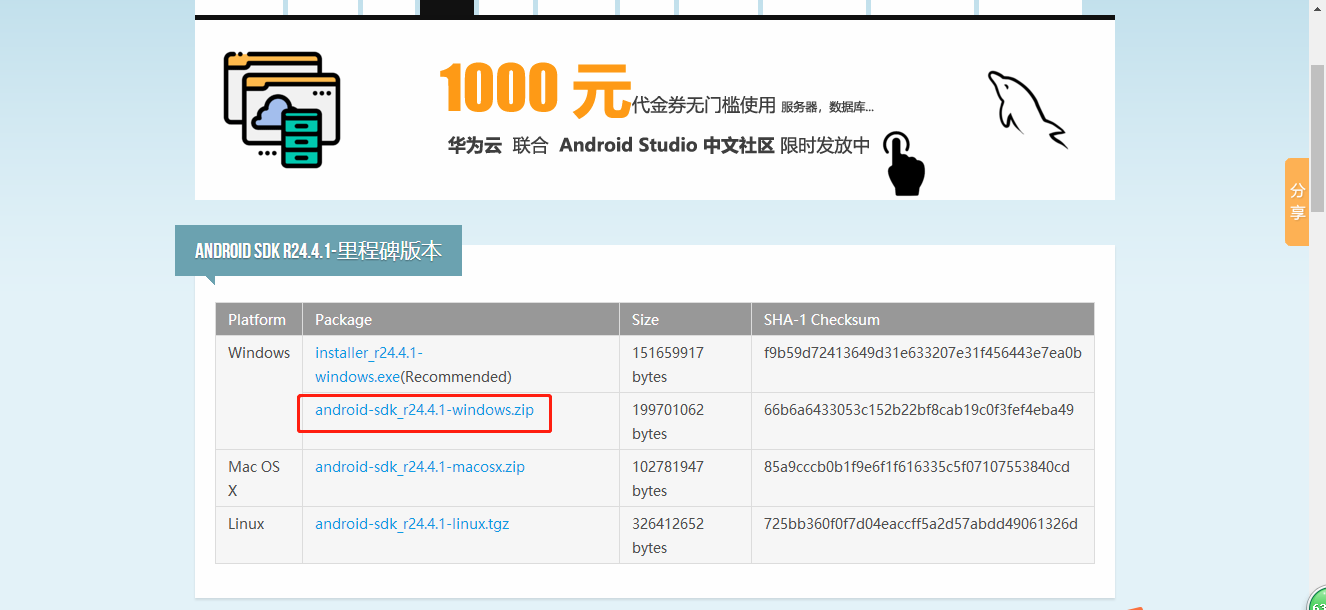The width and height of the screenshot is (1326, 610).
Task: Select size value 151659917 bytes
Action: [668, 365]
